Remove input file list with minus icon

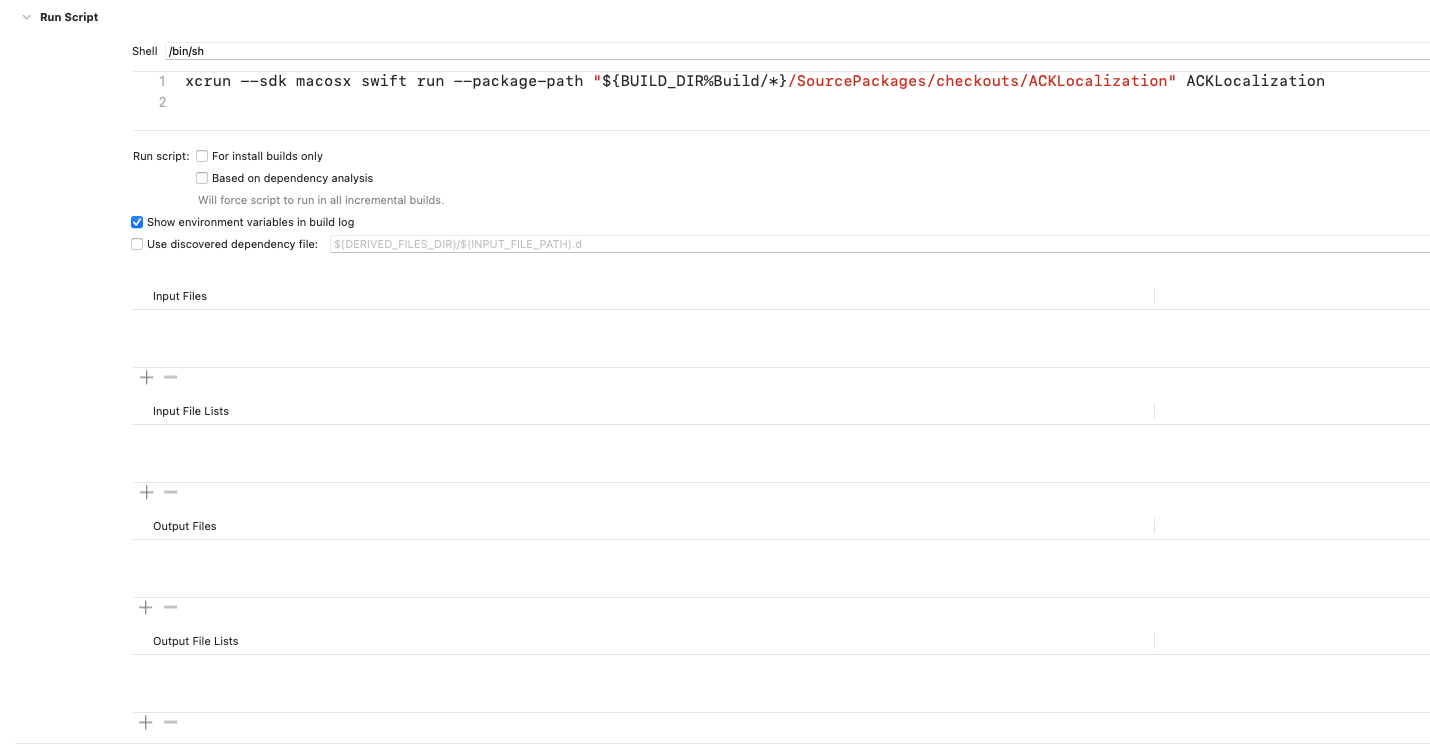pyautogui.click(x=171, y=492)
